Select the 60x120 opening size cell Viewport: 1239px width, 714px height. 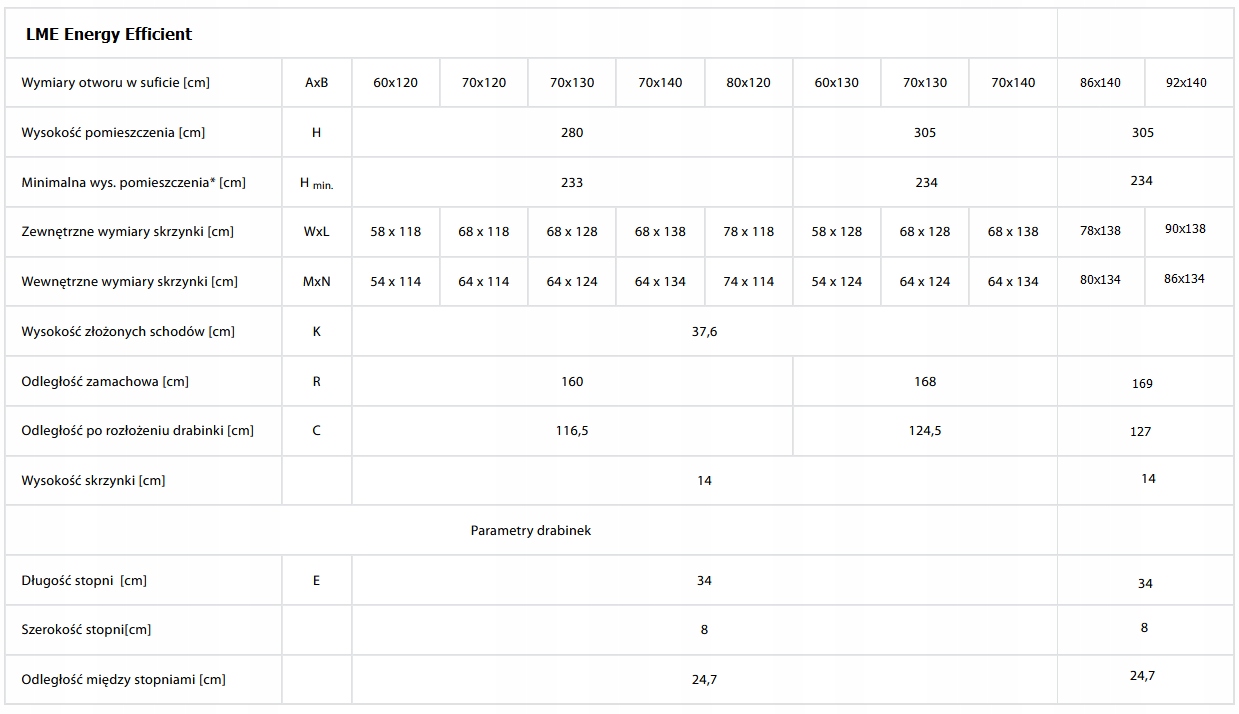[395, 82]
